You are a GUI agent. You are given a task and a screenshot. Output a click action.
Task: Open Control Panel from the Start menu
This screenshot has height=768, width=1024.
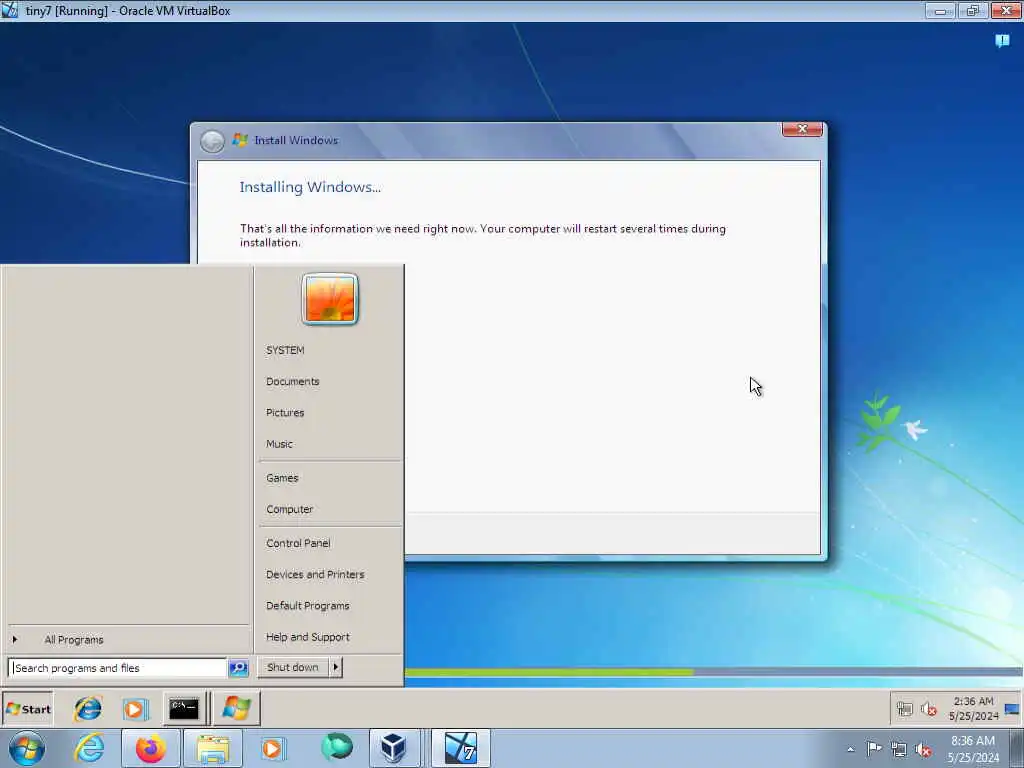click(298, 543)
